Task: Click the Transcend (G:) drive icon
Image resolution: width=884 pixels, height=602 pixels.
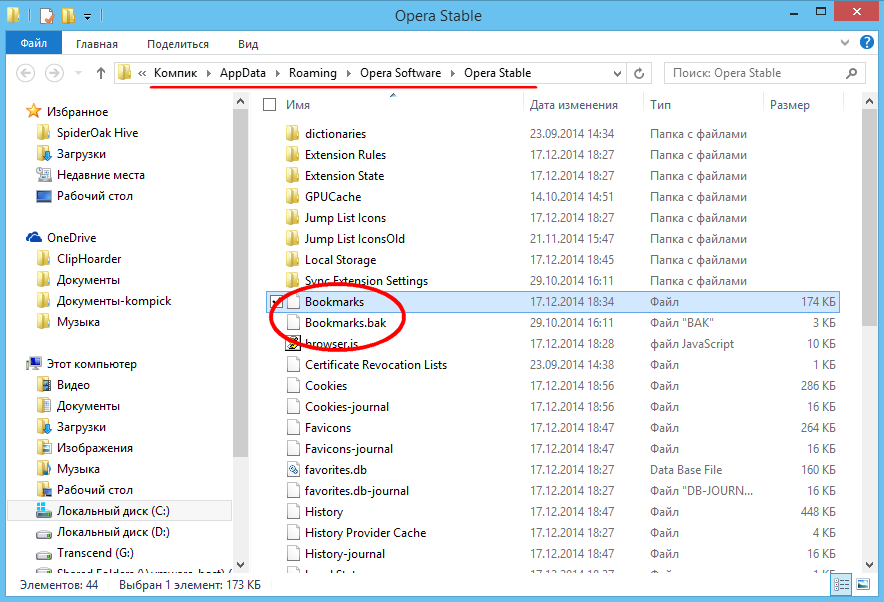Action: pyautogui.click(x=43, y=554)
